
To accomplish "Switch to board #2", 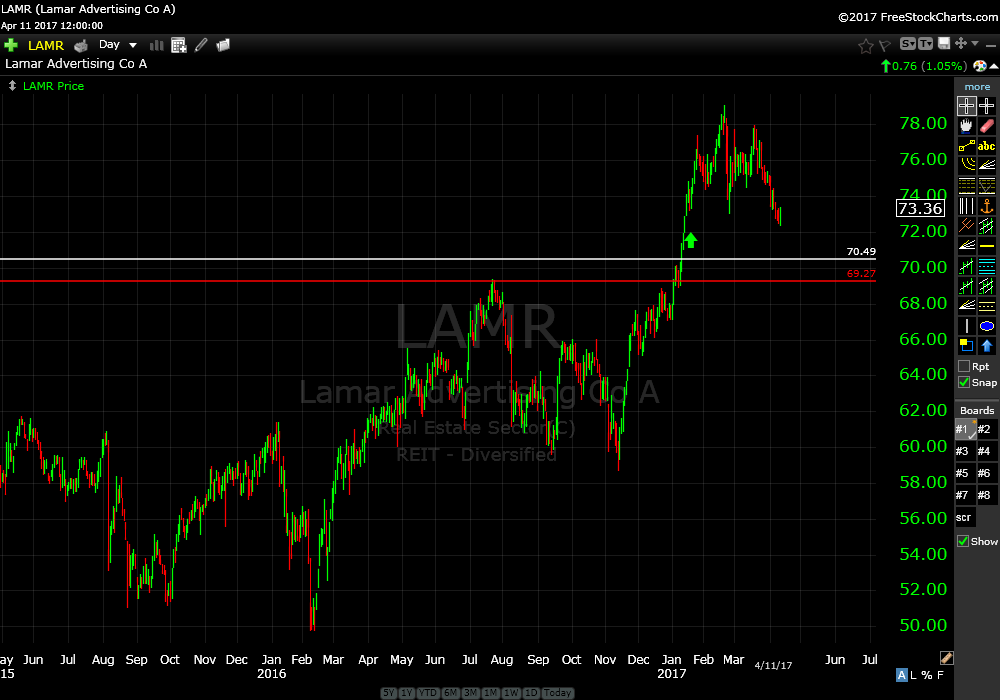I will [985, 429].
